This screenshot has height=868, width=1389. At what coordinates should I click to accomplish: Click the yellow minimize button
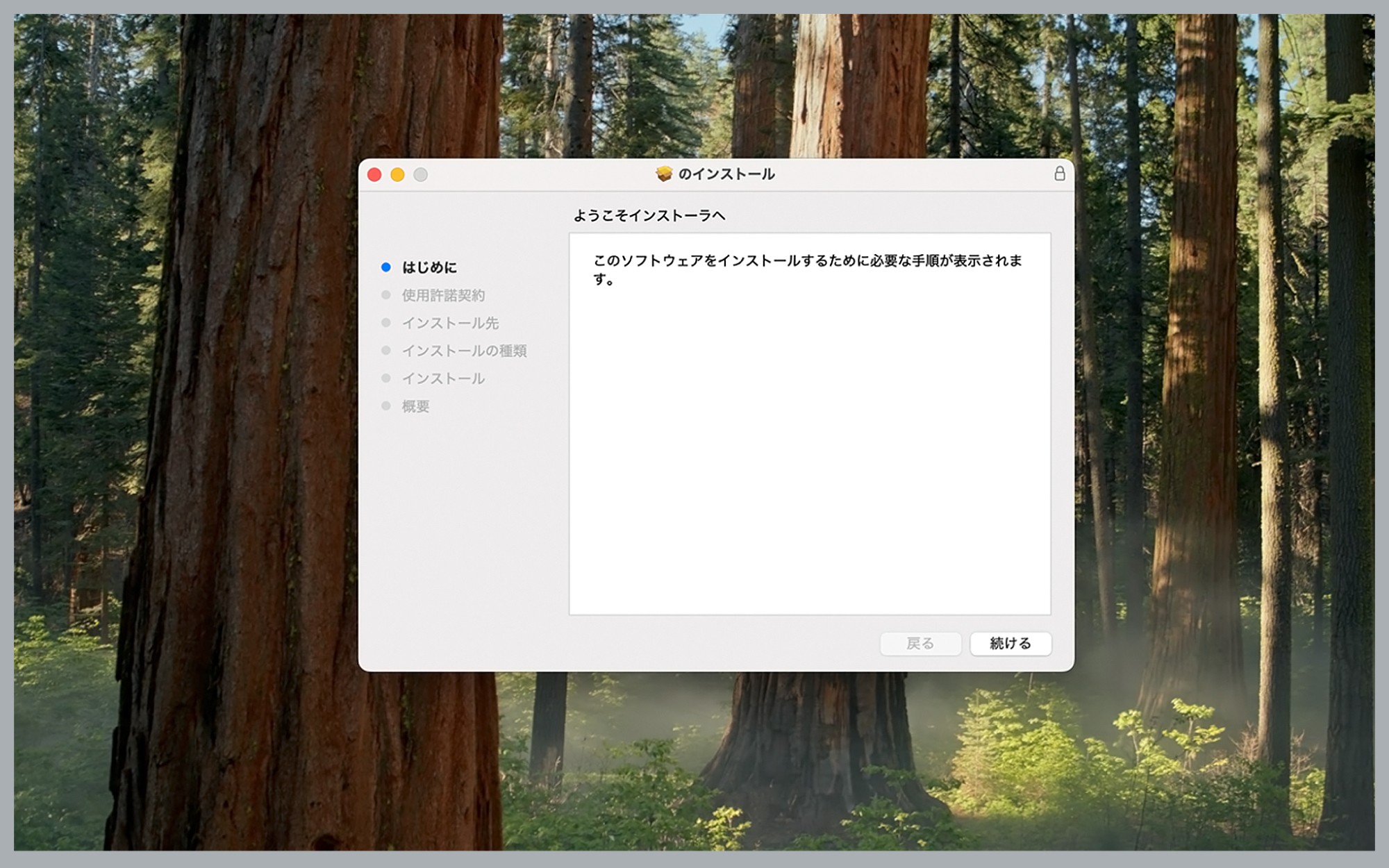(397, 175)
